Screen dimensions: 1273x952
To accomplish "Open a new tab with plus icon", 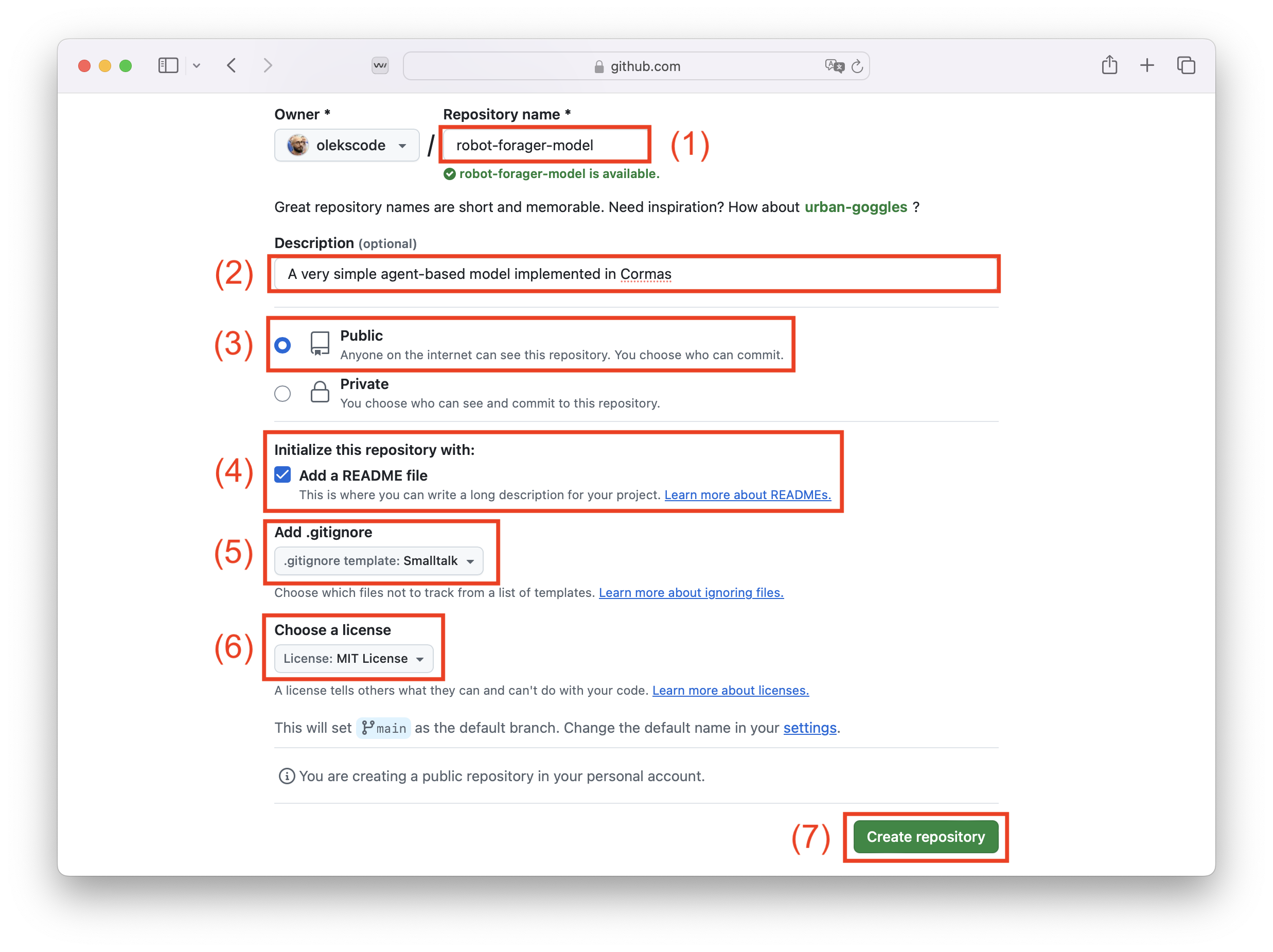I will click(1147, 66).
